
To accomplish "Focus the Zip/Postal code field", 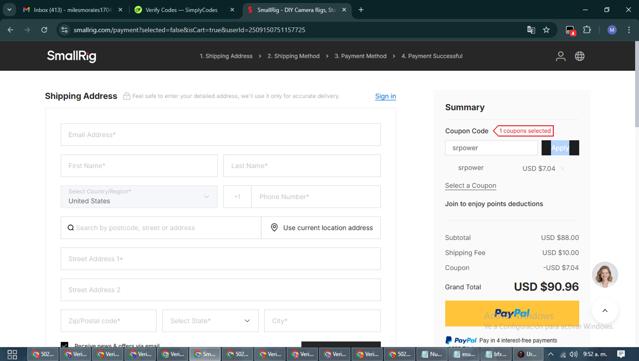I will coord(108,321).
